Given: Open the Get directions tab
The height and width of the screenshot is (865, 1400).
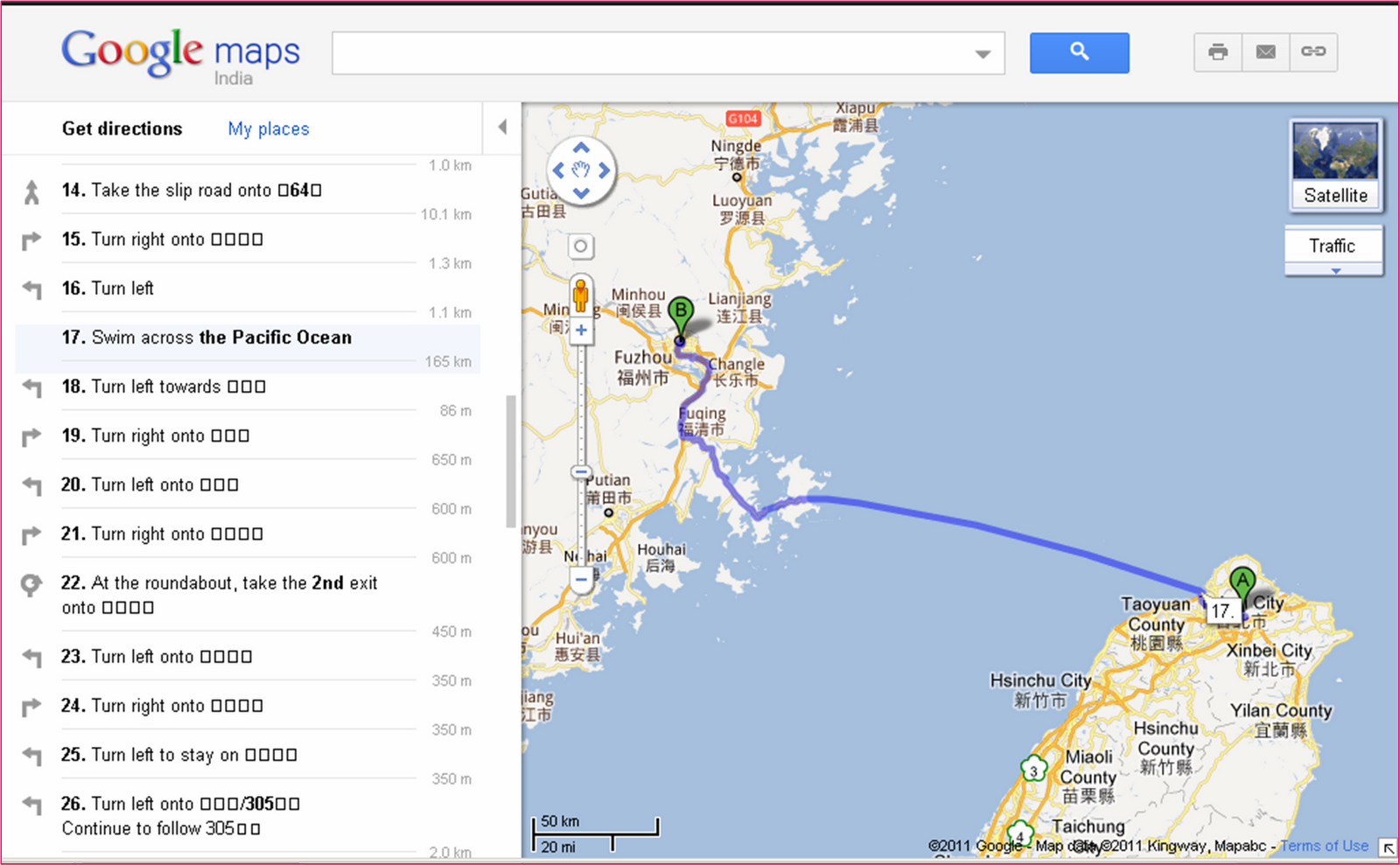Looking at the screenshot, I should coord(122,129).
